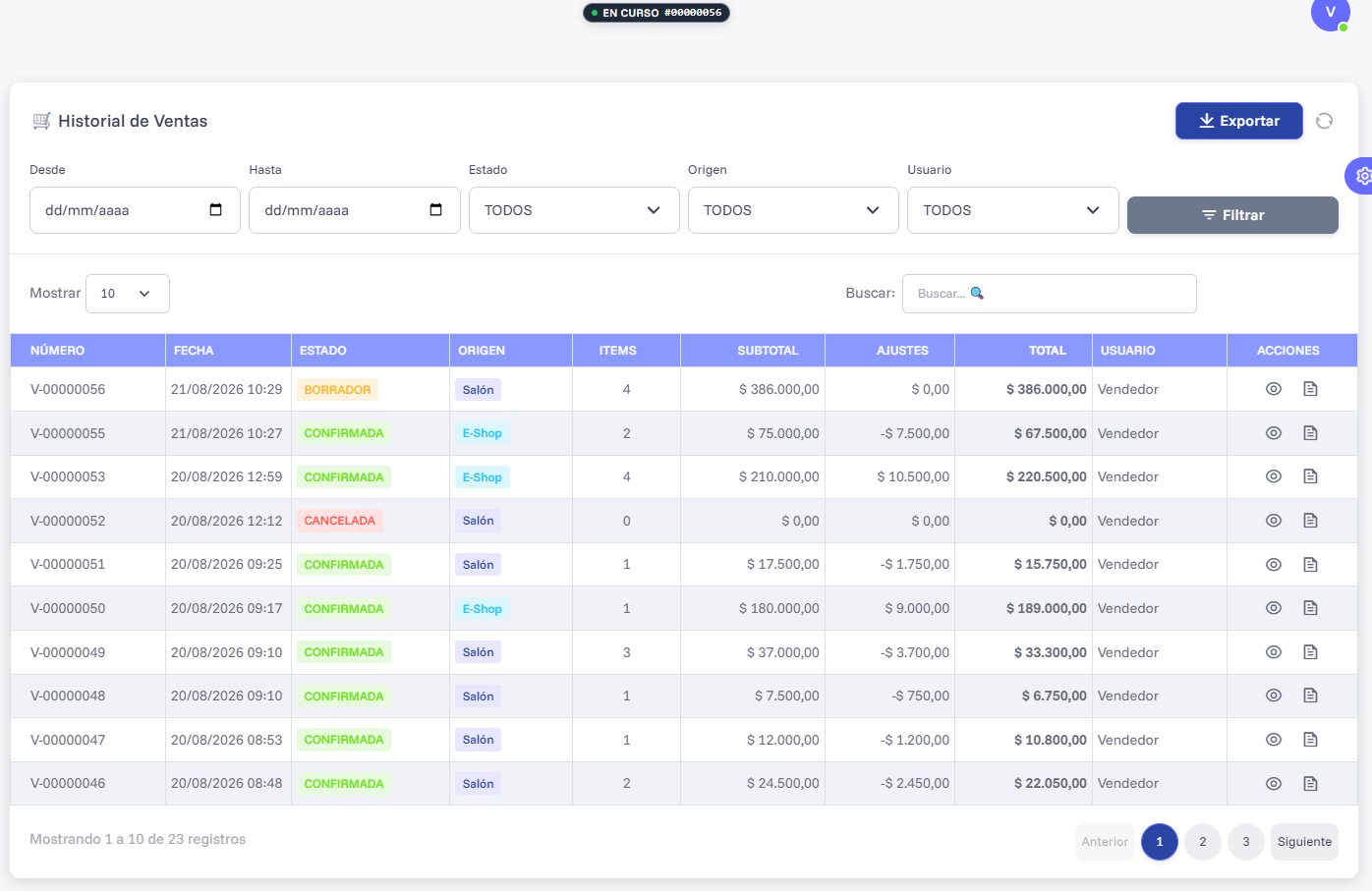Click eye icon for V-00000048
The width and height of the screenshot is (1372, 891).
coord(1274,696)
